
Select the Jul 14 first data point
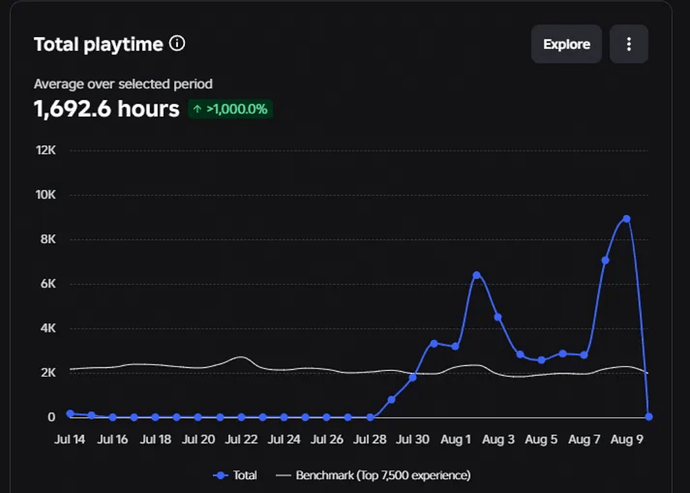coord(70,413)
